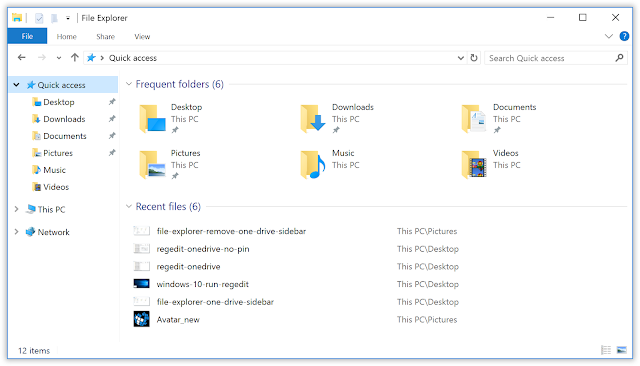Open the File ribbon tab
Screen dimensions: 640x366
pos(27,36)
